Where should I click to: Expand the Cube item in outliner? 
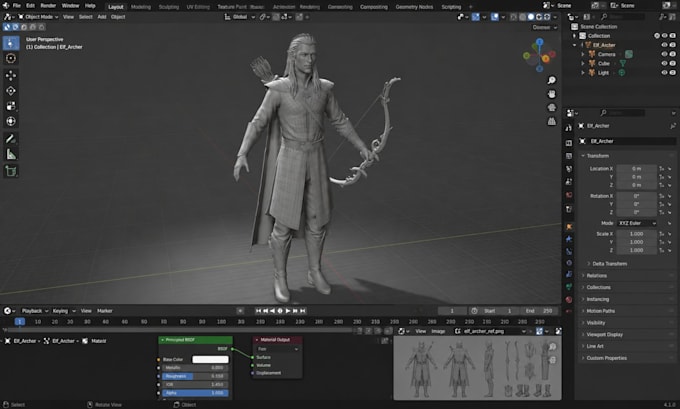coord(583,63)
